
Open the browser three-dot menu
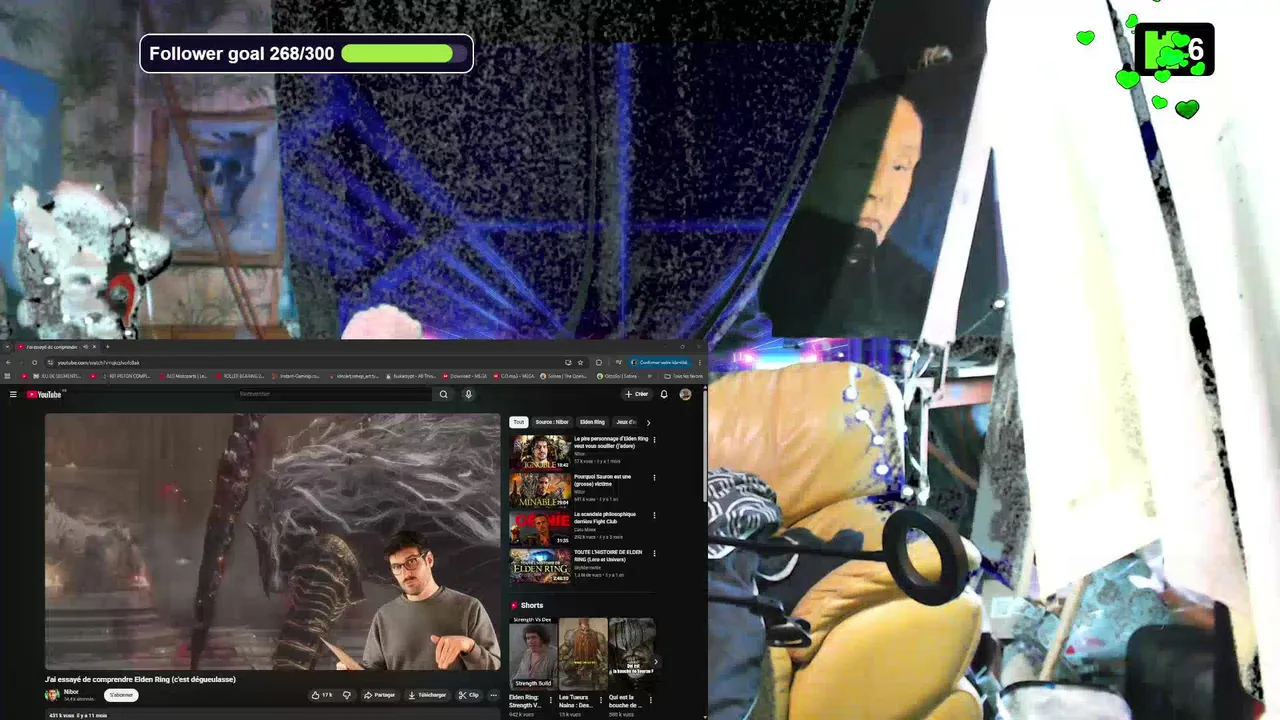[x=699, y=363]
